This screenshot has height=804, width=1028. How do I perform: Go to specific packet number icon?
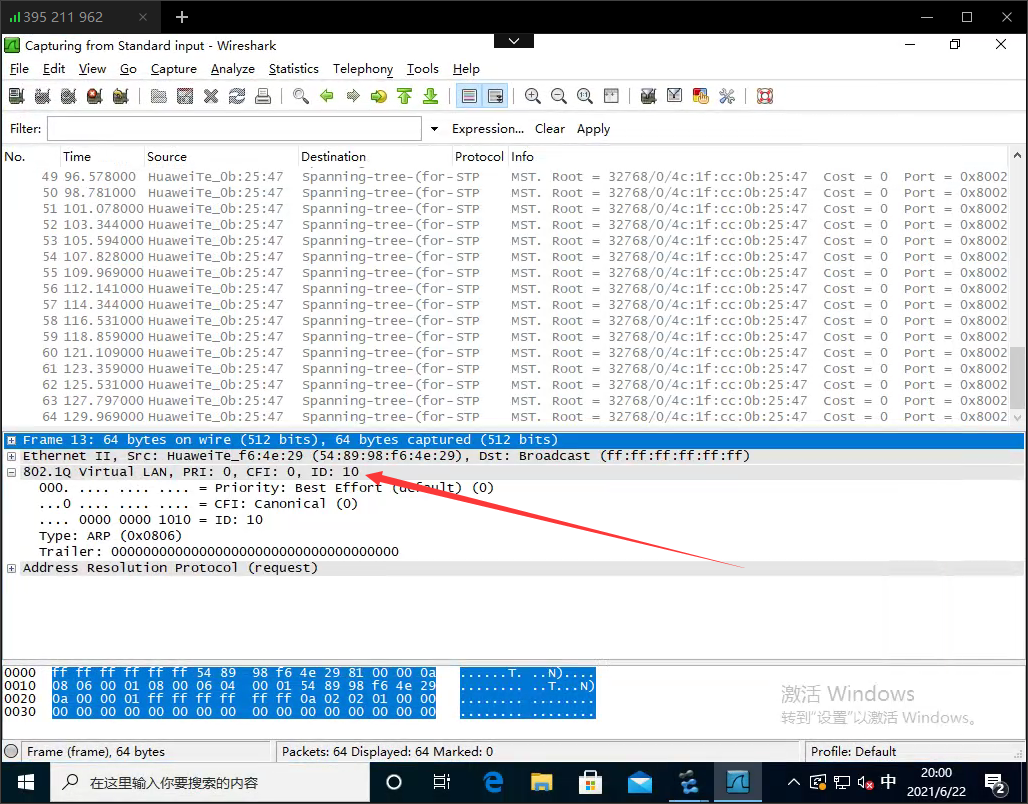[x=378, y=96]
